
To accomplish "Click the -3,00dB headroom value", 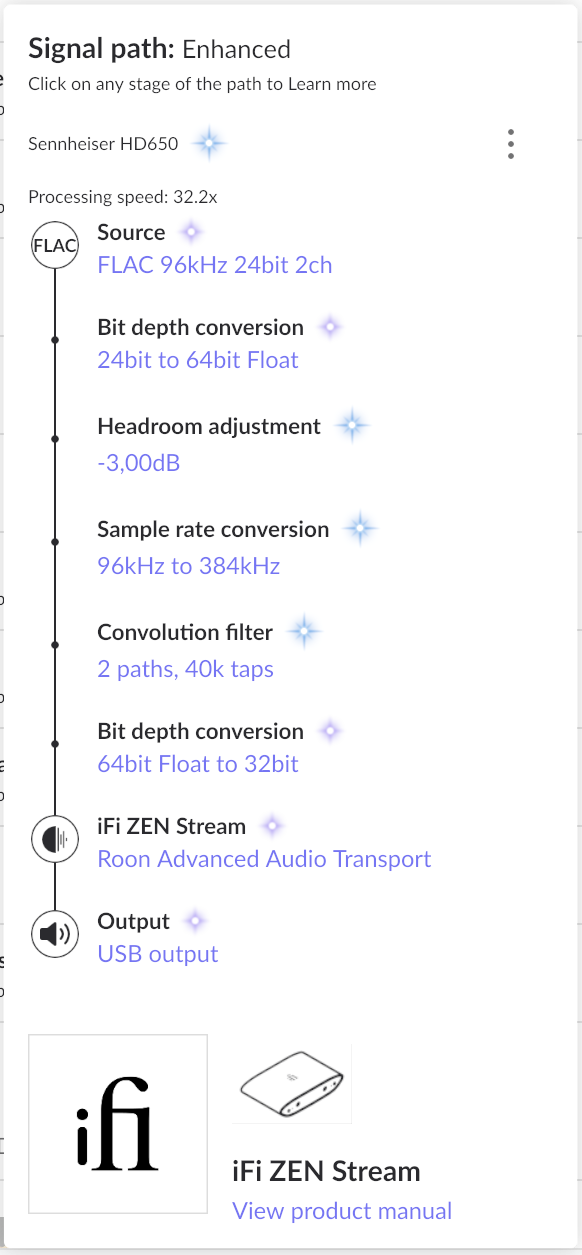I will [x=139, y=463].
